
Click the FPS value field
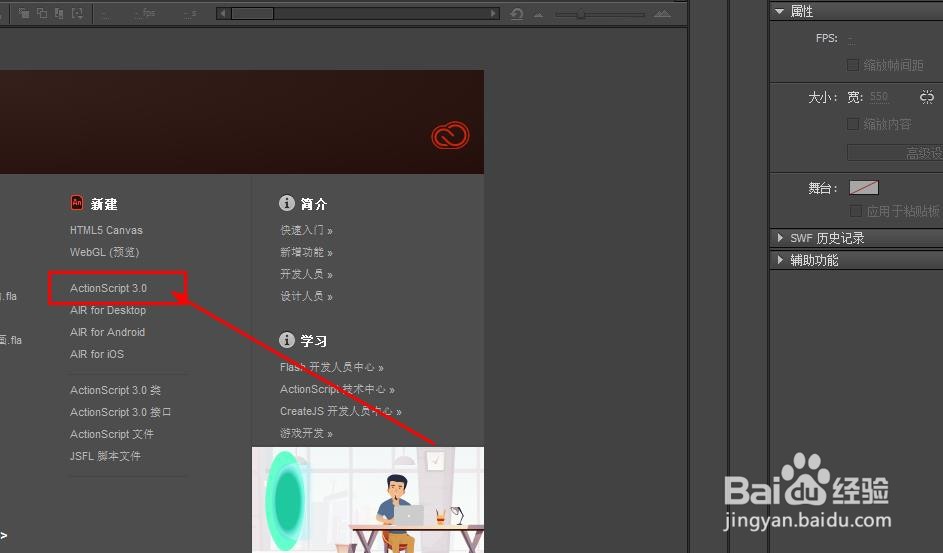point(852,38)
